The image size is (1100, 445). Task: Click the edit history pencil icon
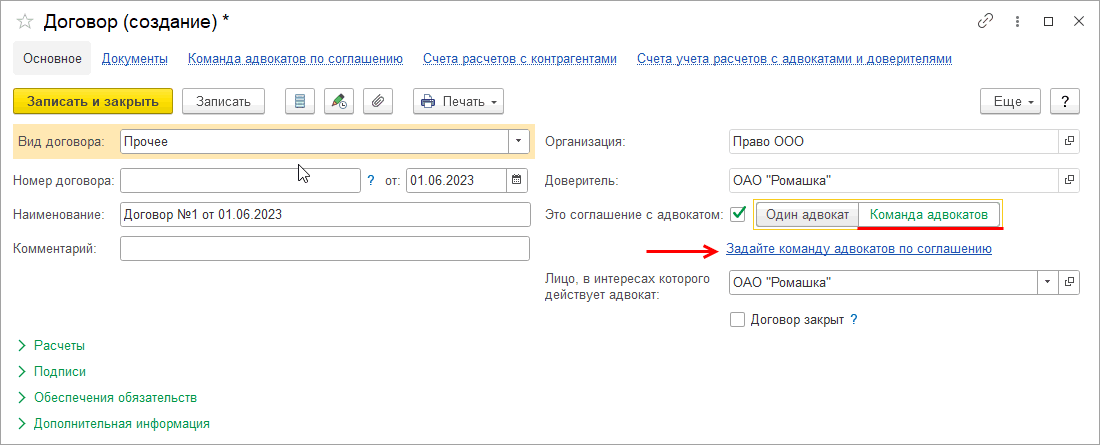340,101
